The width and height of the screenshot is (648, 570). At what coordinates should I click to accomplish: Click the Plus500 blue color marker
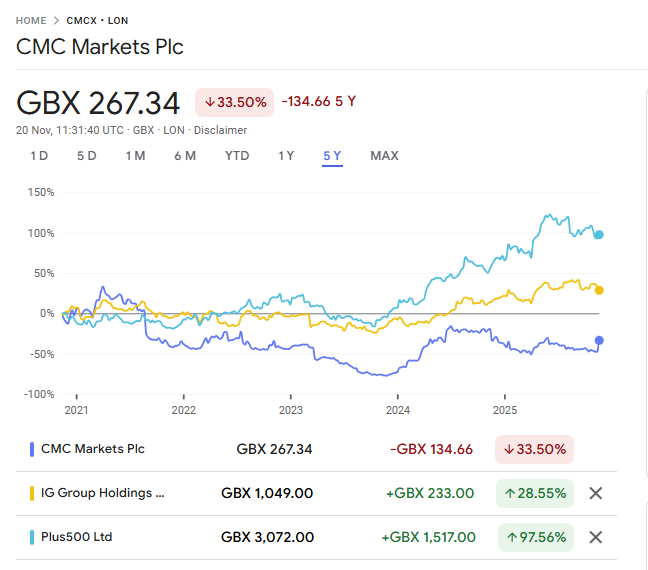pos(33,537)
